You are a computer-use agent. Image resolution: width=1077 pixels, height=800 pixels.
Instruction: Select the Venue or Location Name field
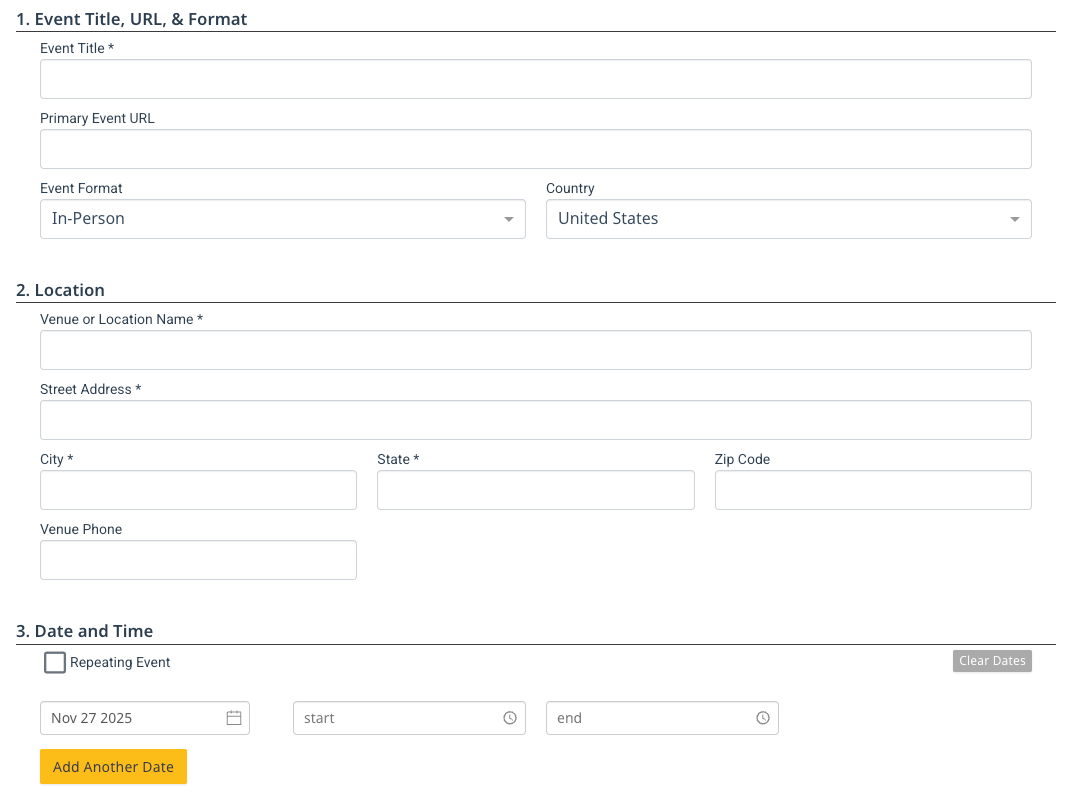click(x=535, y=350)
